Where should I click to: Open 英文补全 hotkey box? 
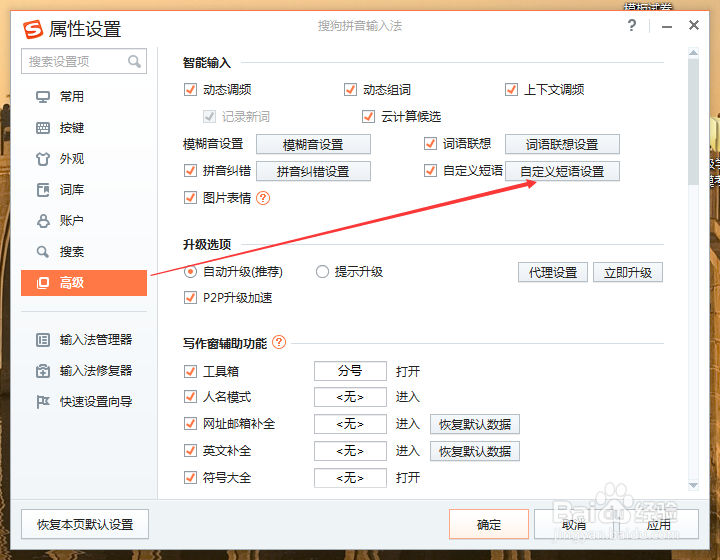point(350,451)
